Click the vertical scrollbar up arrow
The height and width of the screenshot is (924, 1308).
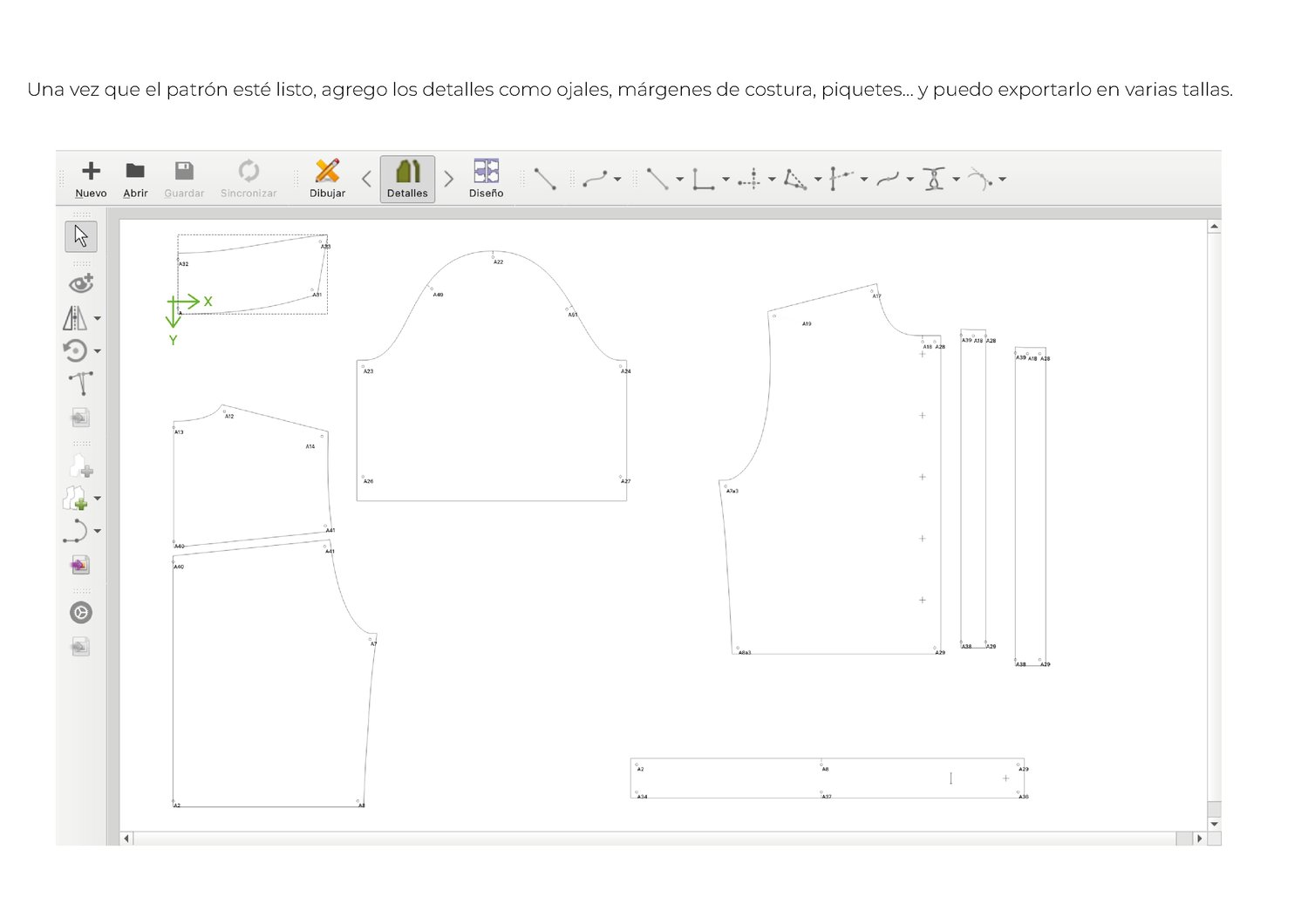1214,227
